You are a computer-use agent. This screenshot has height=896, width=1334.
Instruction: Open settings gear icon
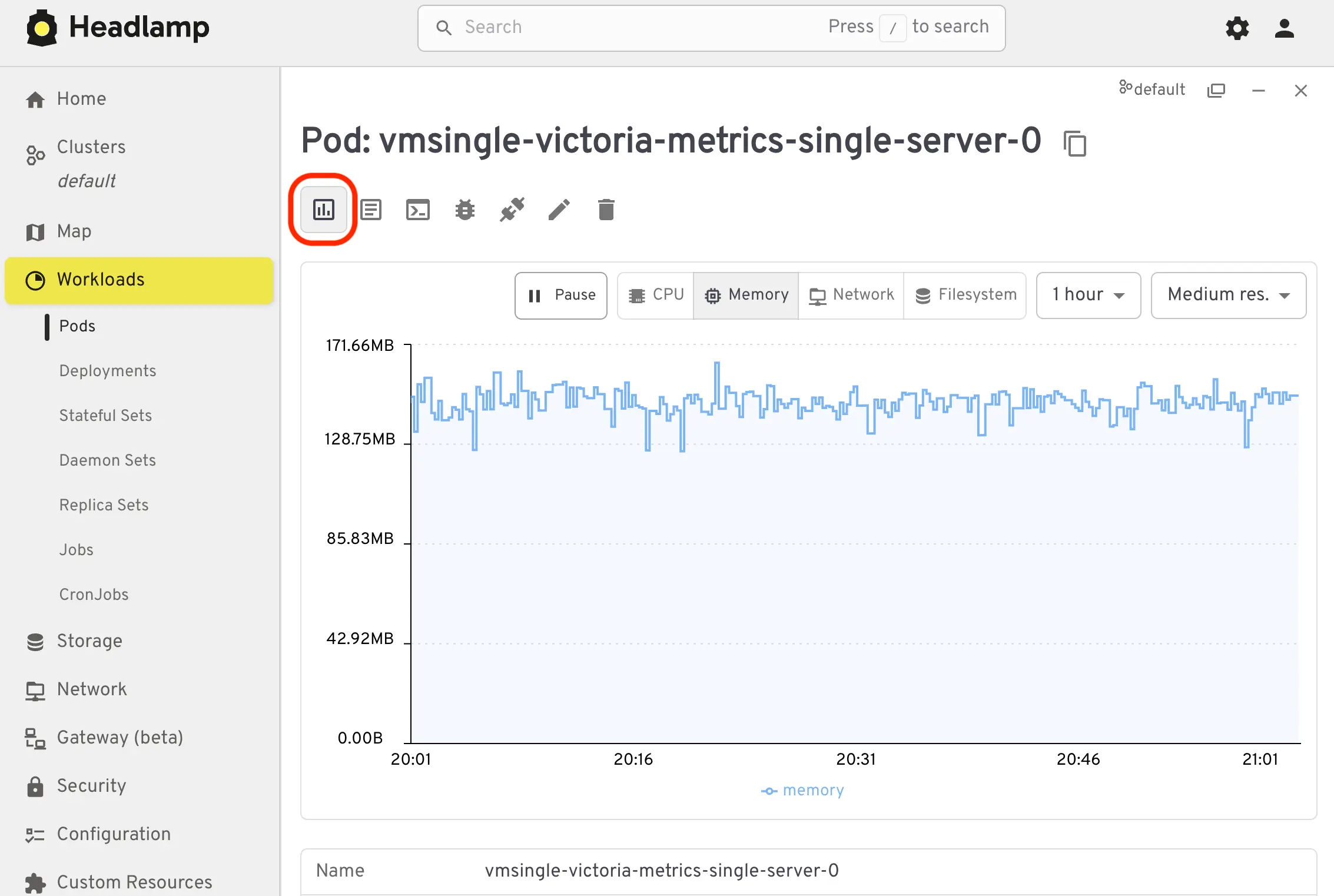click(1237, 28)
